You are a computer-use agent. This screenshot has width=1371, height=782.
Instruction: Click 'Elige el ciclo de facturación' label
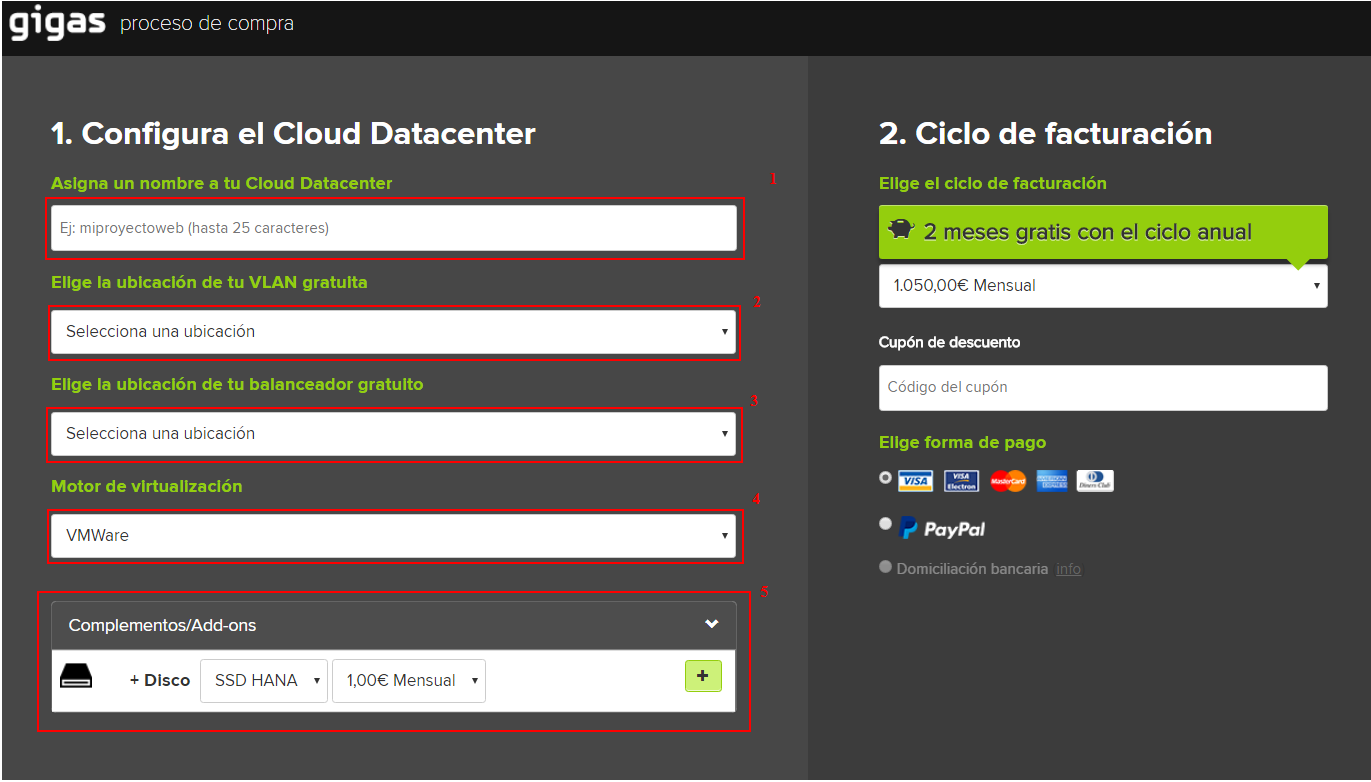pos(993,183)
